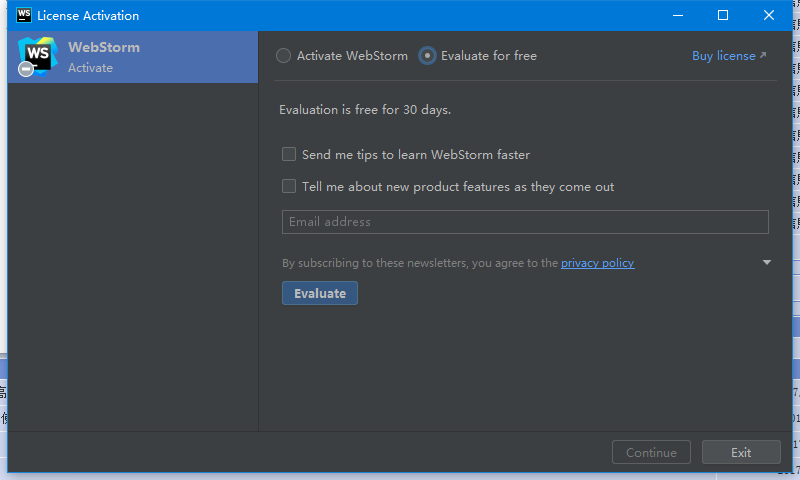This screenshot has width=800, height=480.
Task: Focus the Email address field
Action: (x=525, y=222)
